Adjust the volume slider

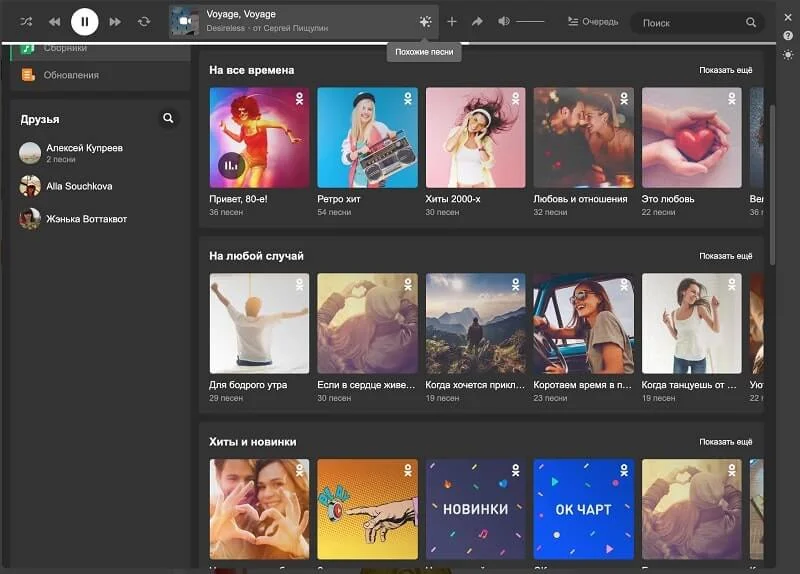(x=530, y=21)
